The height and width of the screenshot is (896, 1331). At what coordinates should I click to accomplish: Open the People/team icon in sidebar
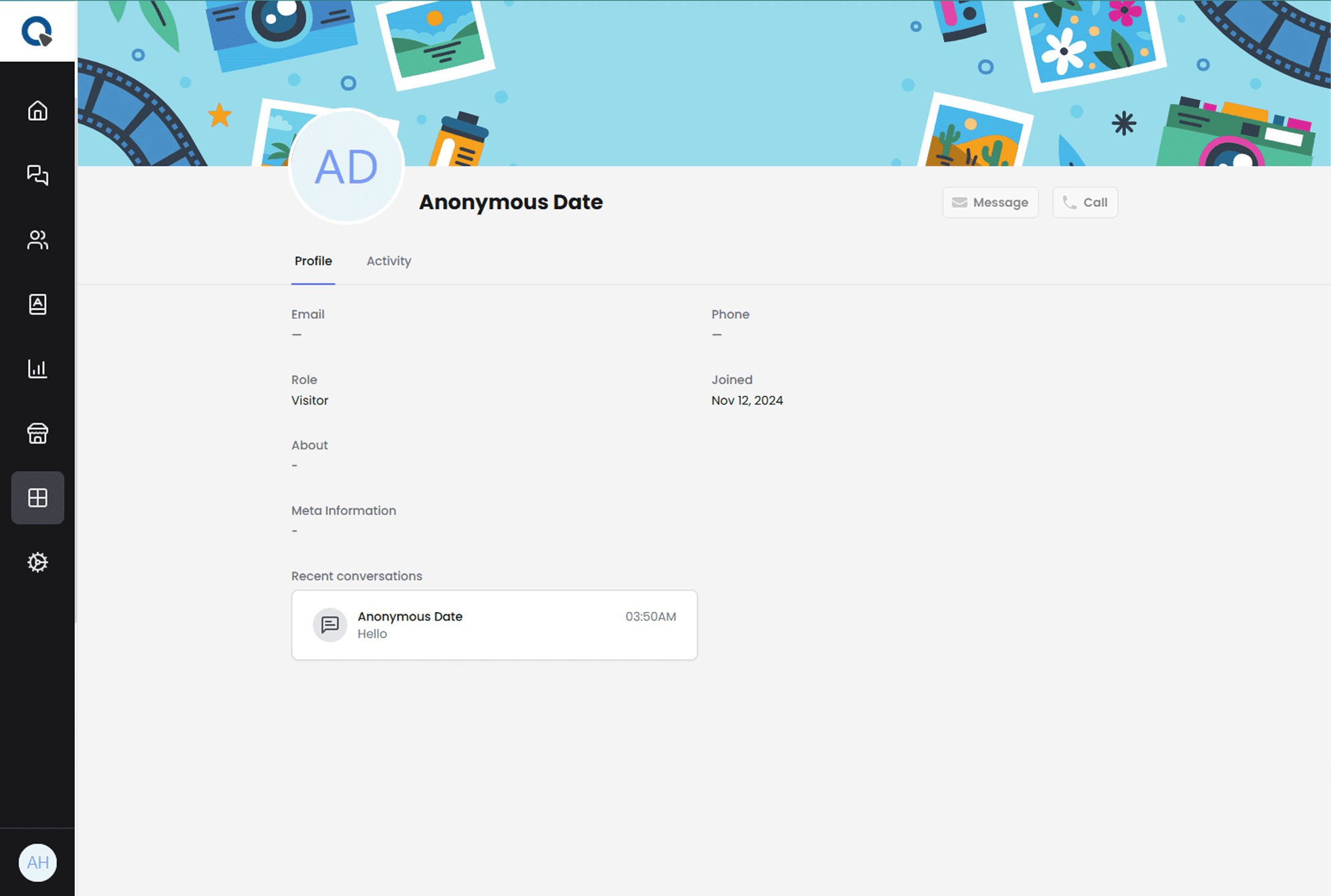tap(37, 240)
